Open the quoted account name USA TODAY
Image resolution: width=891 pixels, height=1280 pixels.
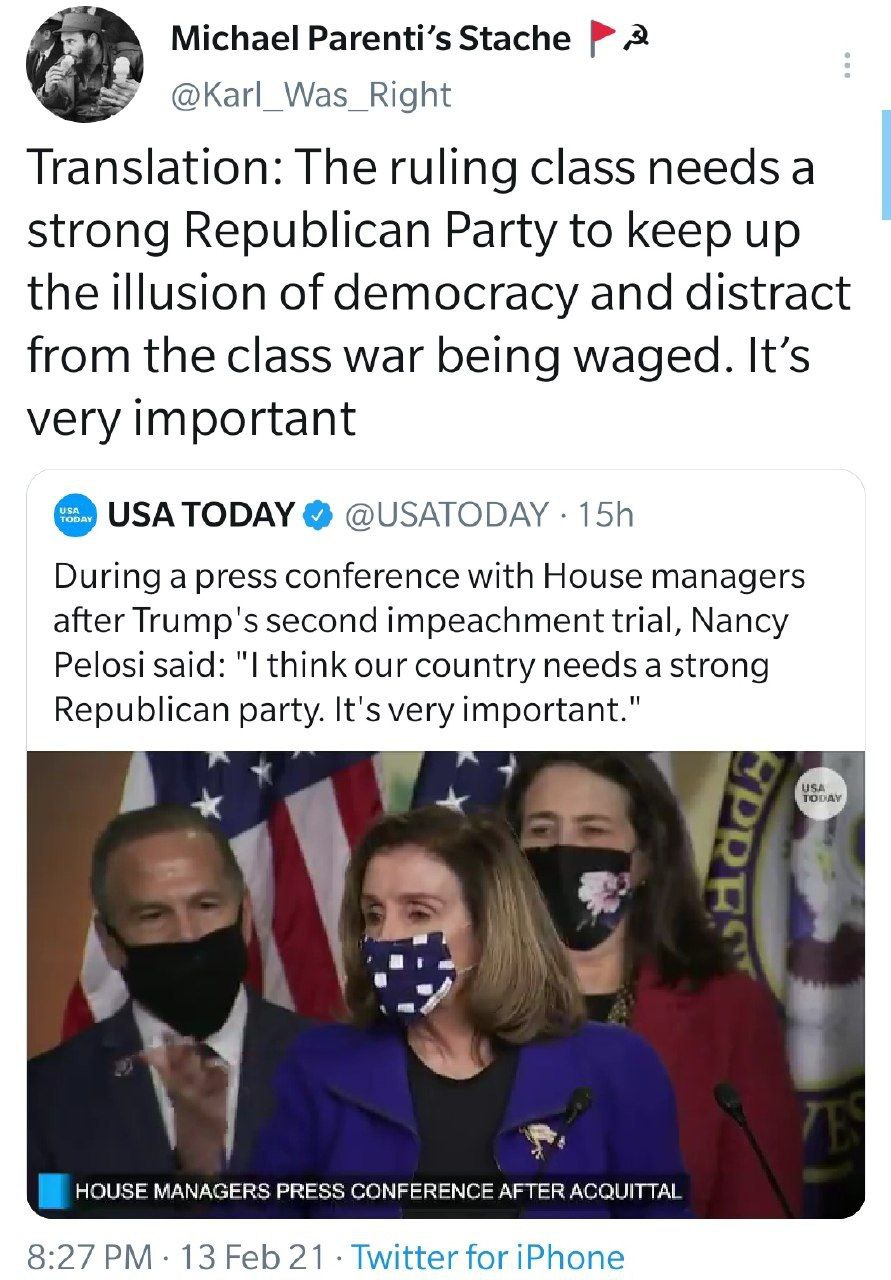200,516
